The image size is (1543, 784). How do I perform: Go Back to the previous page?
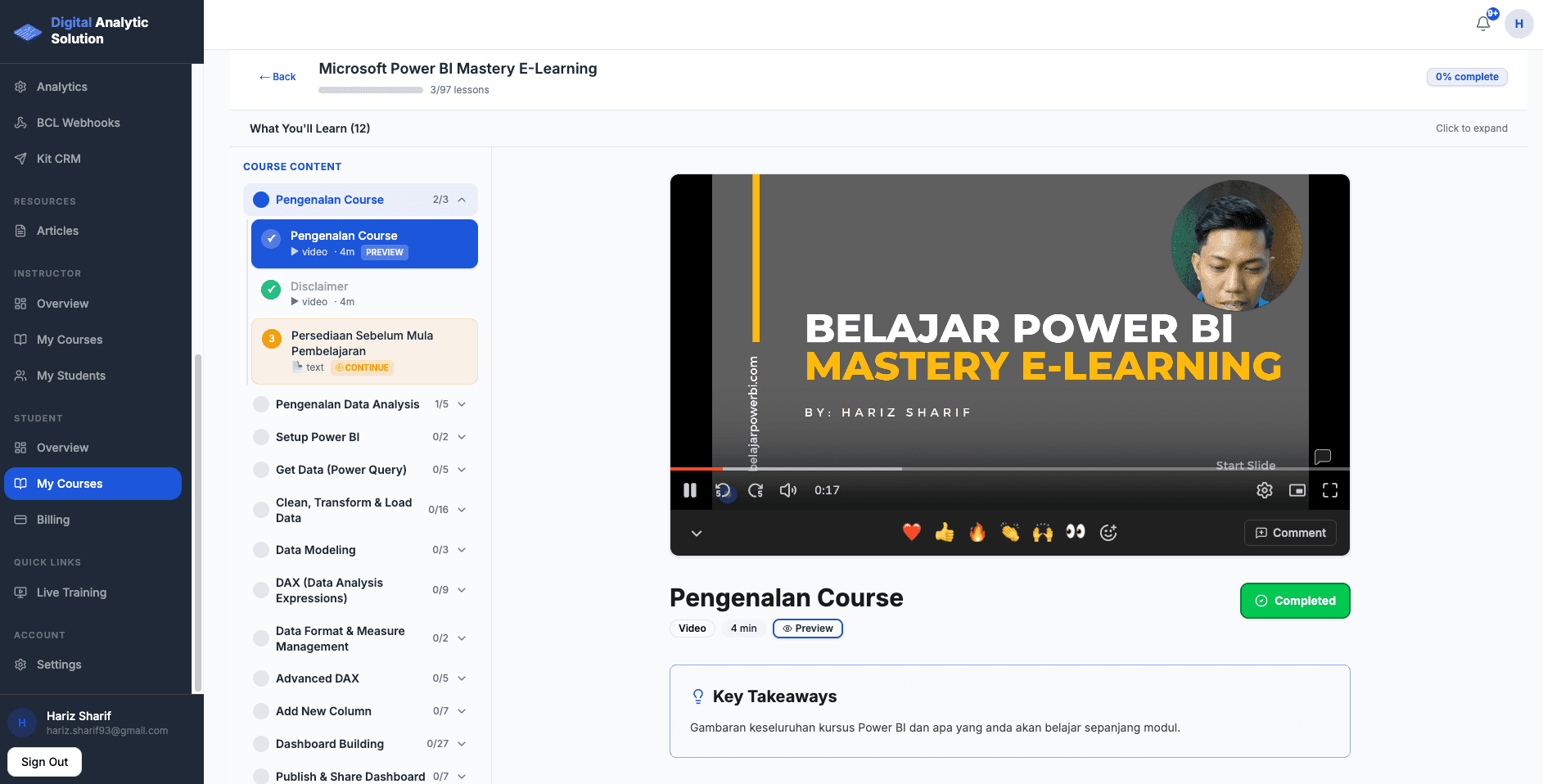[277, 77]
